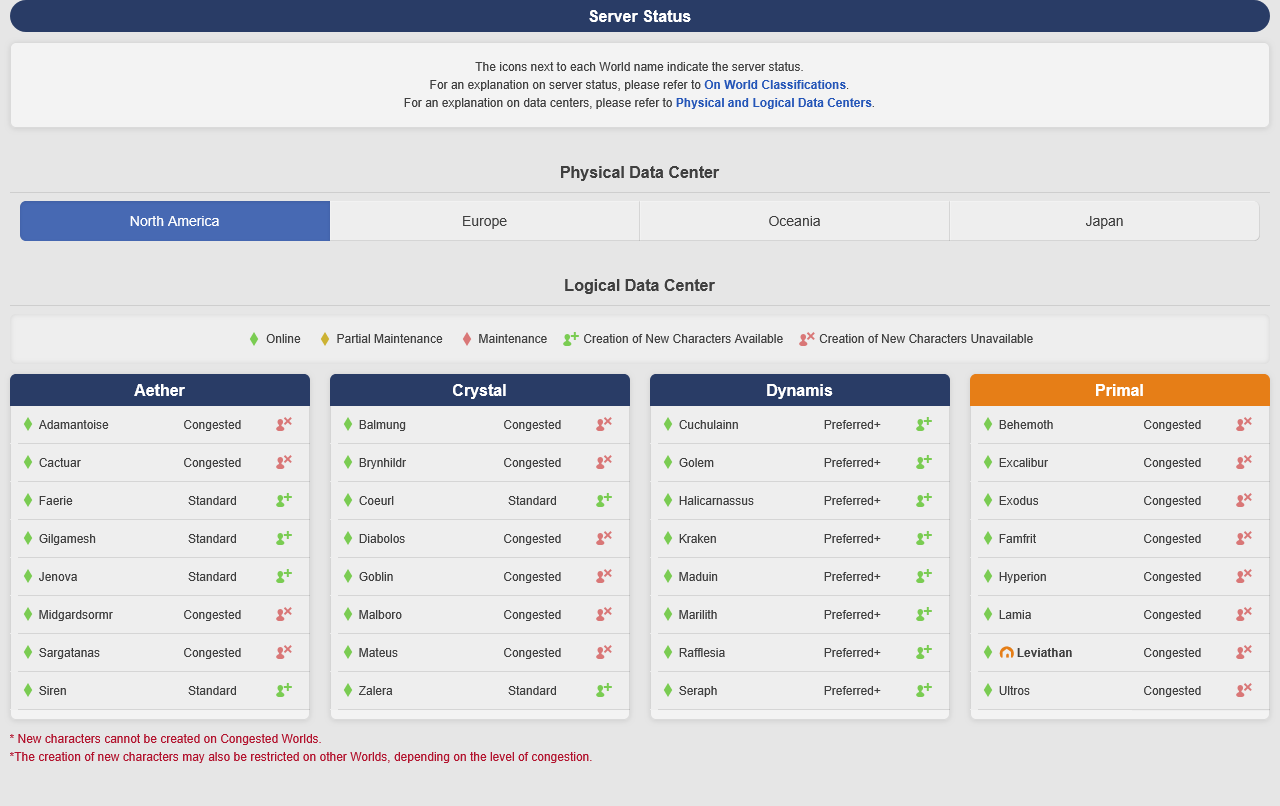The height and width of the screenshot is (806, 1280).
Task: Click the Mateus world name
Action: point(378,653)
